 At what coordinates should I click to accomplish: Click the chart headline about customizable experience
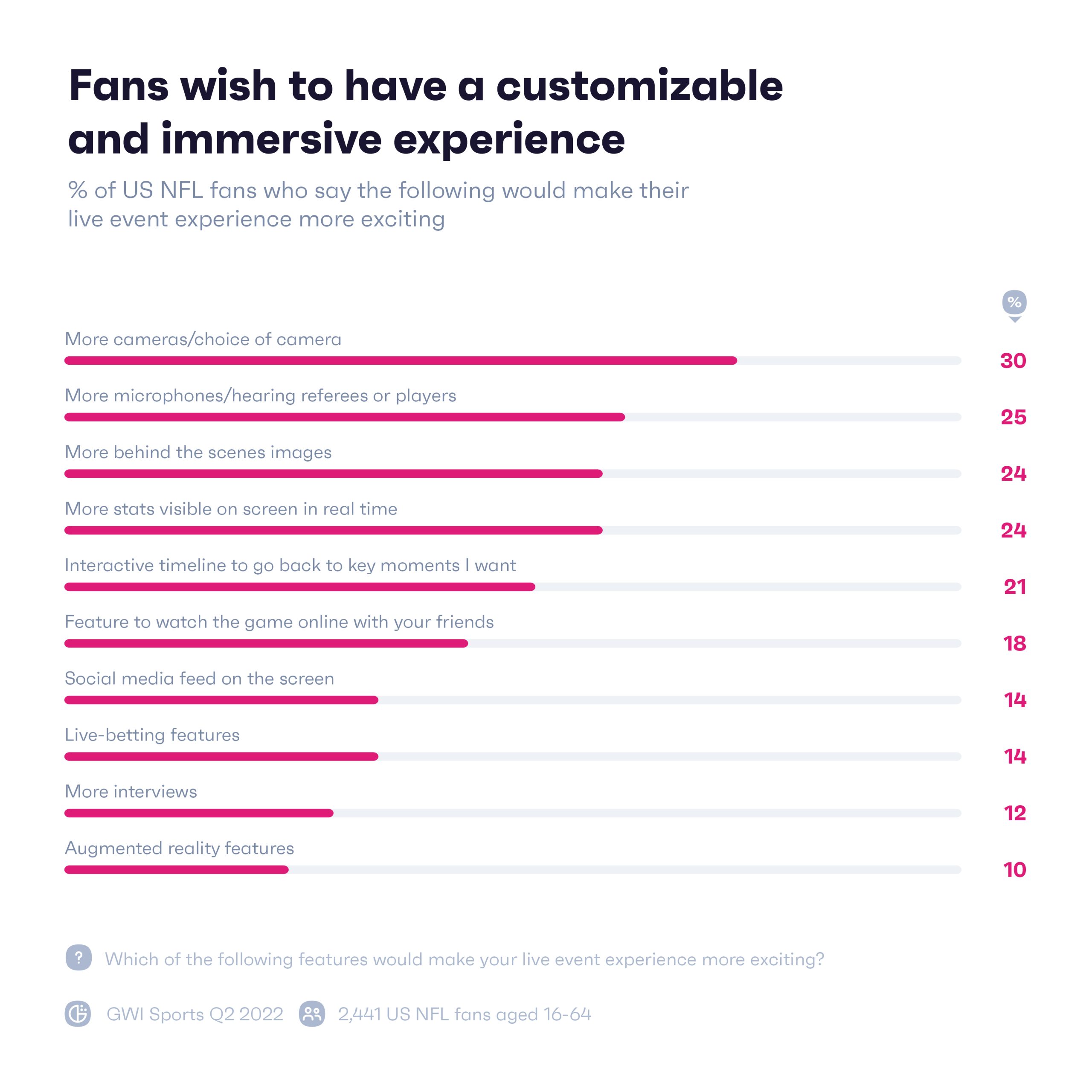425,111
